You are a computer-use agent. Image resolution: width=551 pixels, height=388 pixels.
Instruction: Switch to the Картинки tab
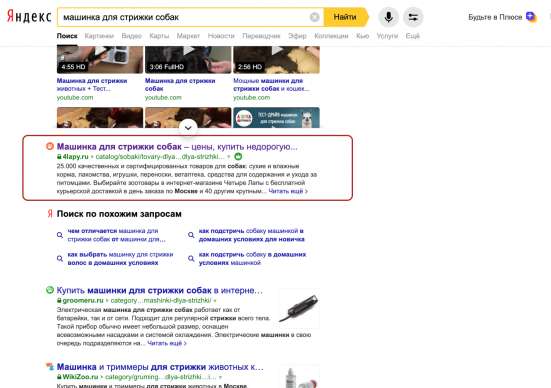[99, 36]
